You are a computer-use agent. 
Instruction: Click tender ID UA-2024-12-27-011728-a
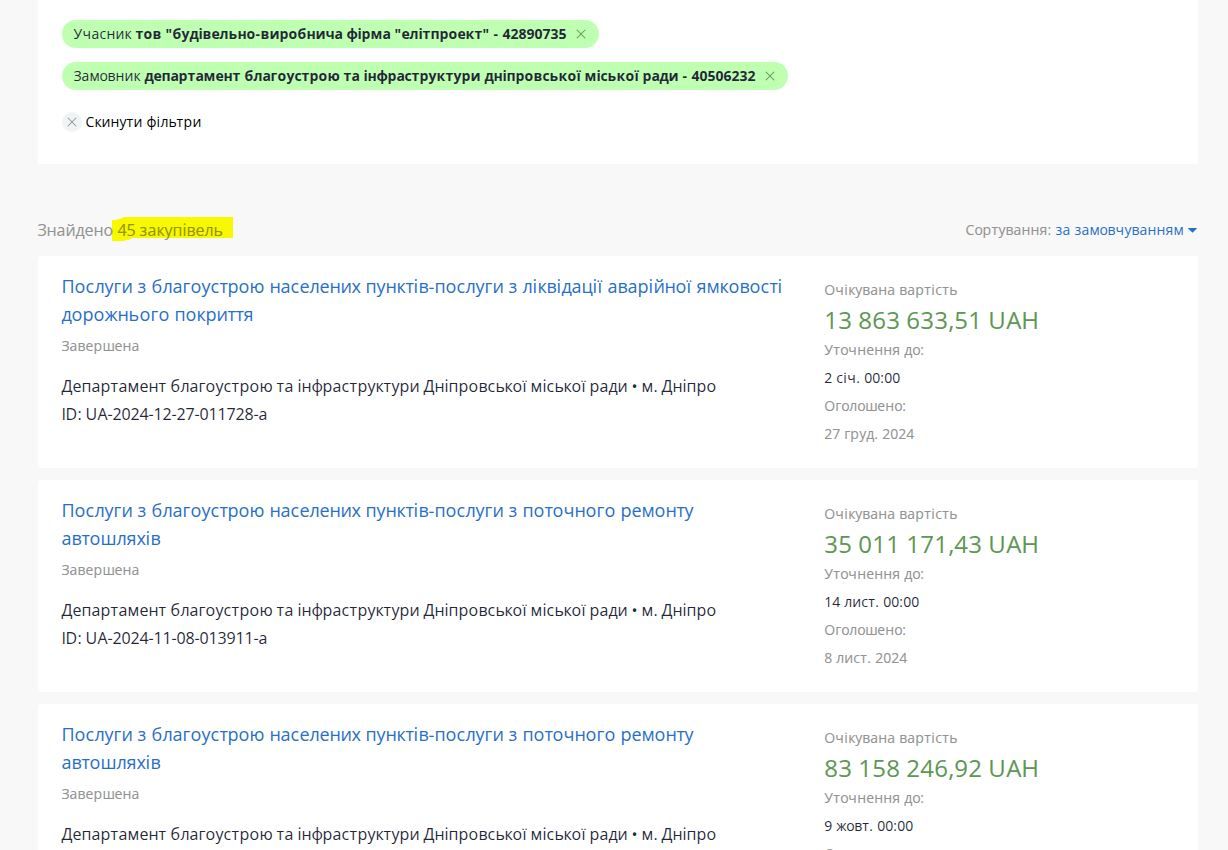click(x=164, y=414)
